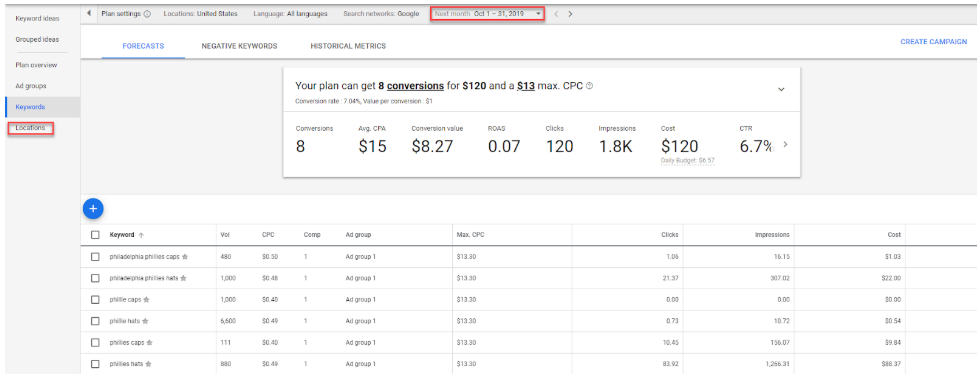Open the Historical Metrics tab
The image size is (980, 382).
348,46
